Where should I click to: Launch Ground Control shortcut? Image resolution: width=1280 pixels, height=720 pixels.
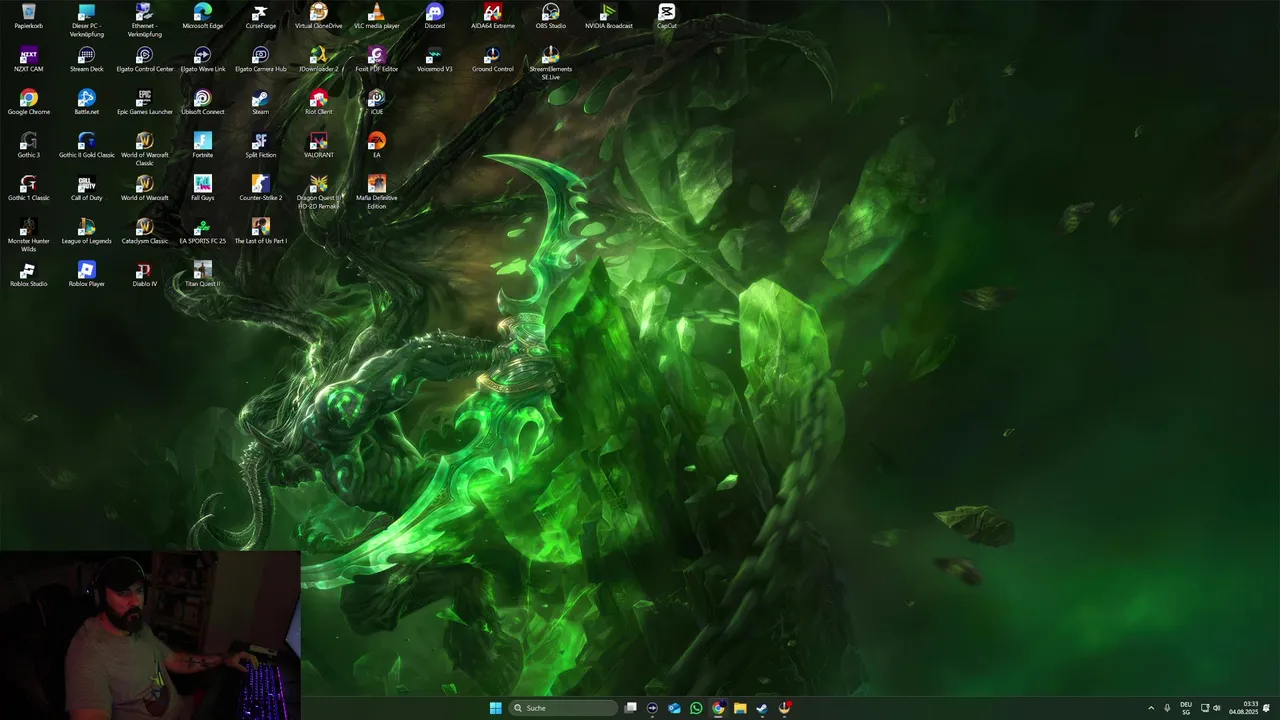tap(493, 59)
